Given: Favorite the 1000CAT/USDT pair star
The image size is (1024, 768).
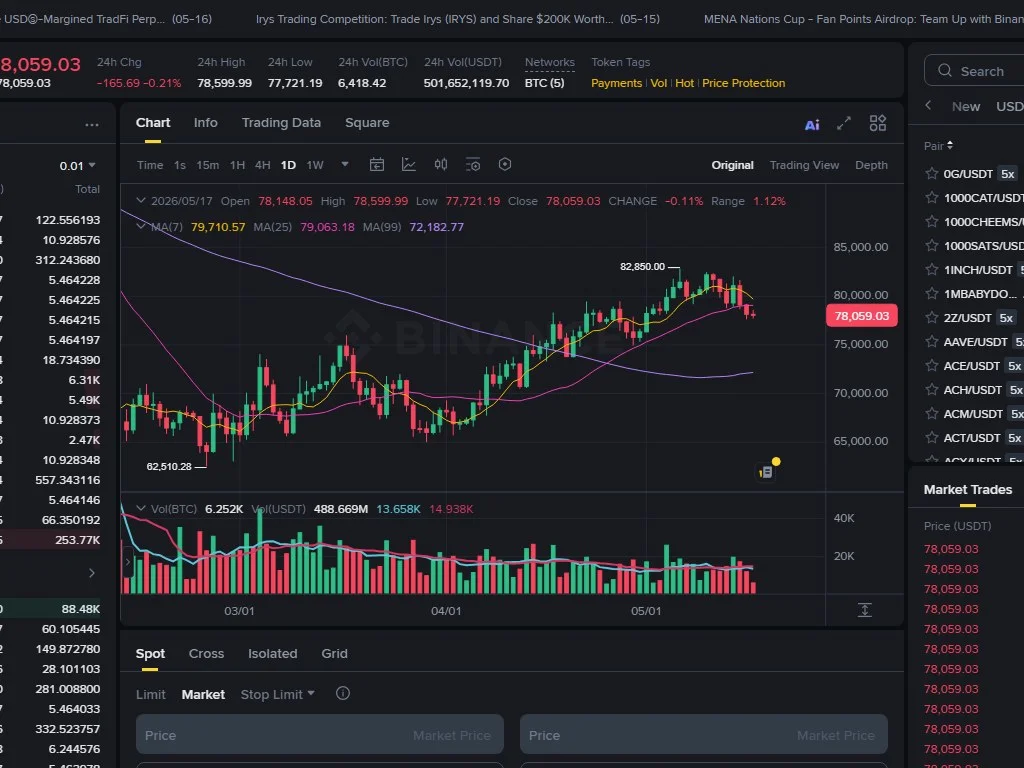Looking at the screenshot, I should [932, 198].
